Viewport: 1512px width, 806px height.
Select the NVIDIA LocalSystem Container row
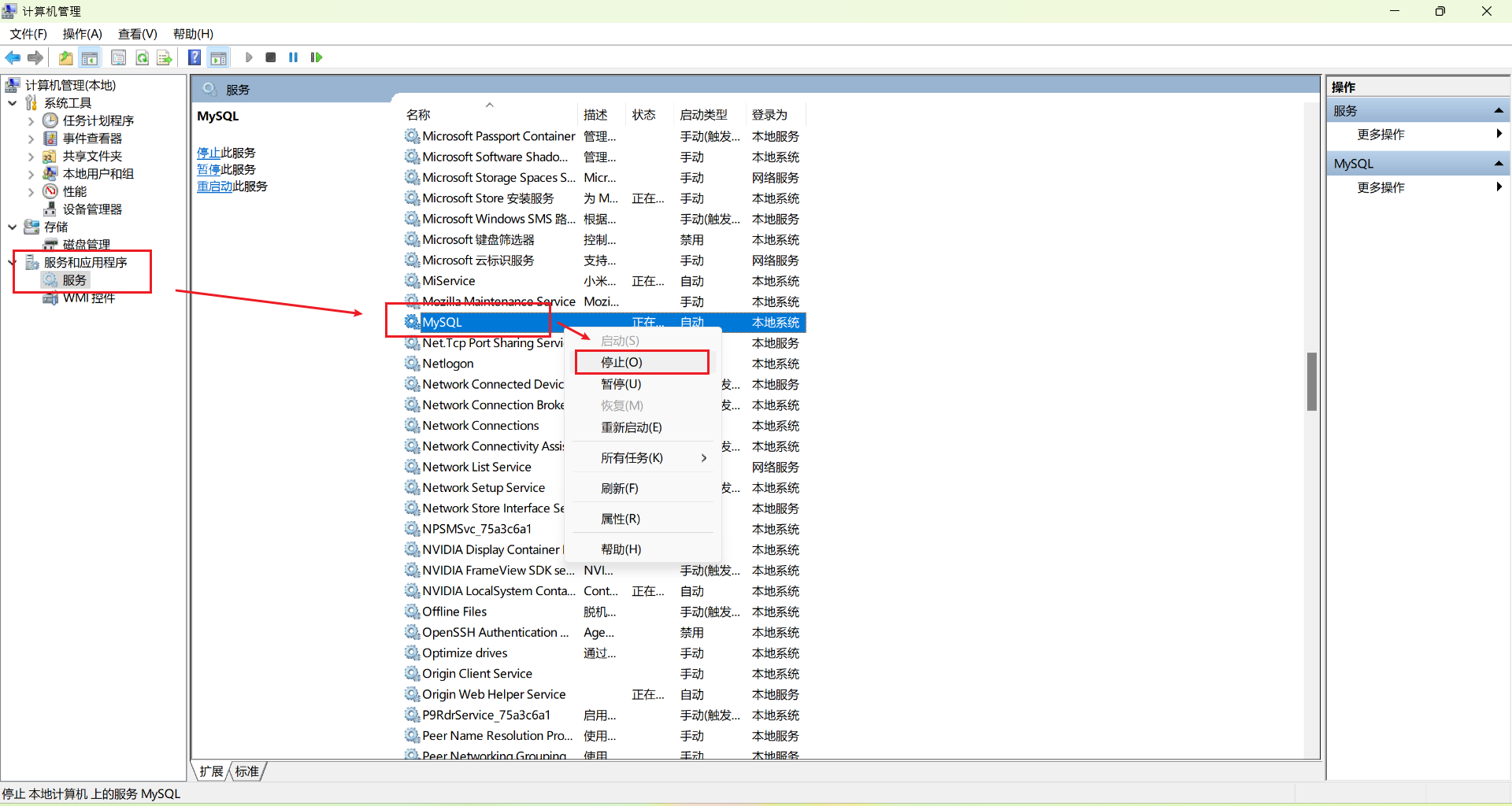[x=605, y=591]
